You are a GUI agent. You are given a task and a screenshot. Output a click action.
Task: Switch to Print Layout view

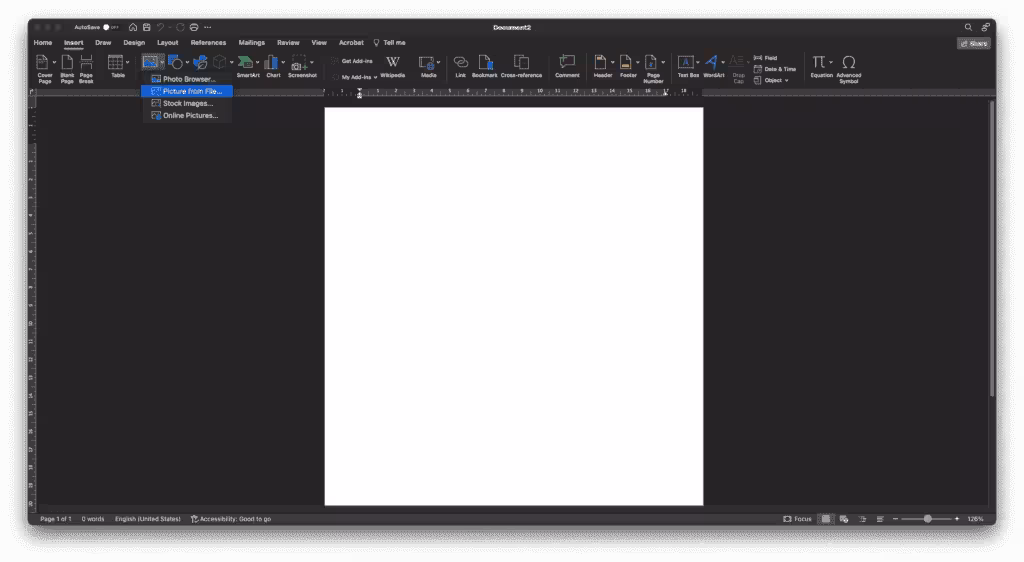(x=826, y=519)
